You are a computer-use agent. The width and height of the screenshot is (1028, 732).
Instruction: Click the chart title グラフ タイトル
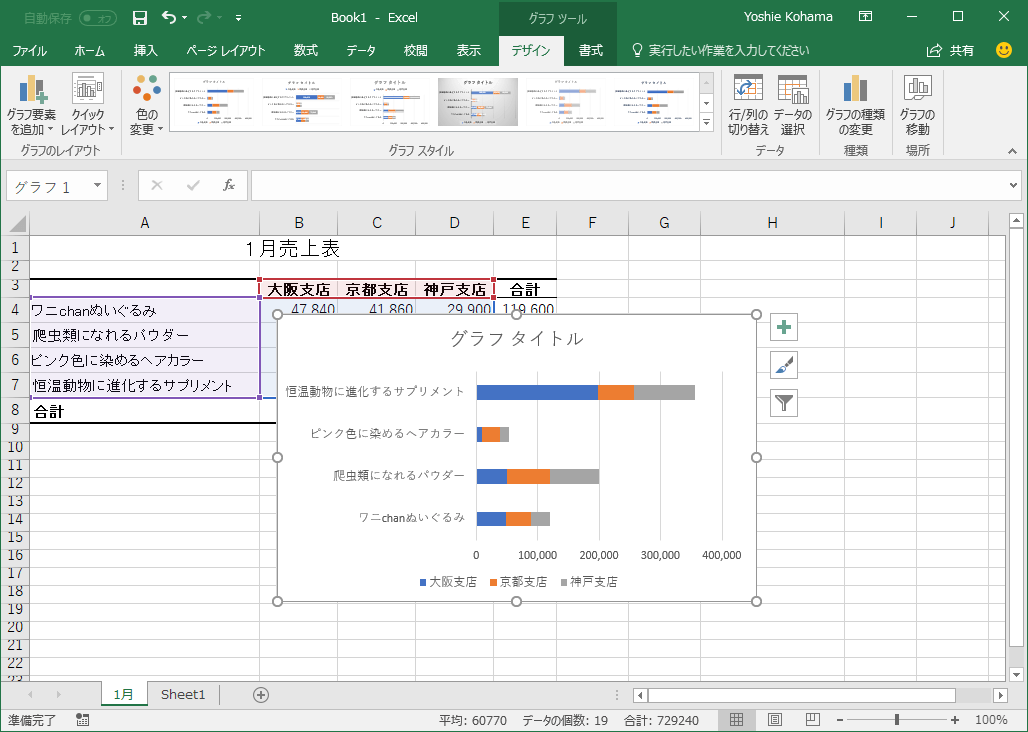point(517,339)
